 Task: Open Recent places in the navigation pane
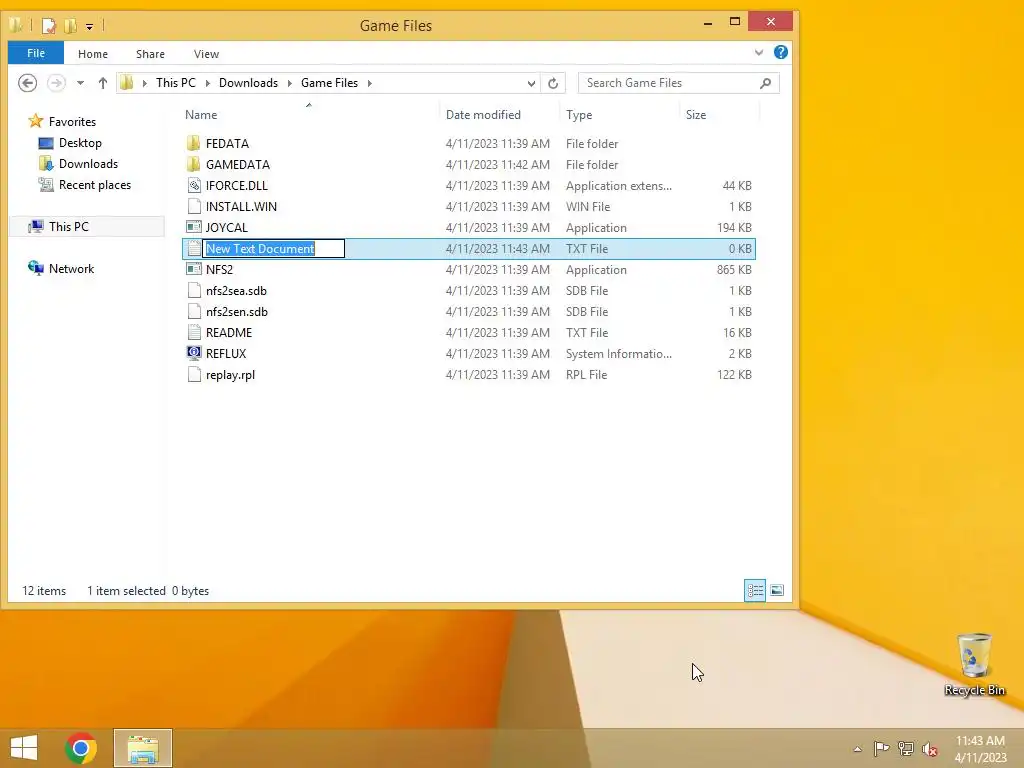95,185
